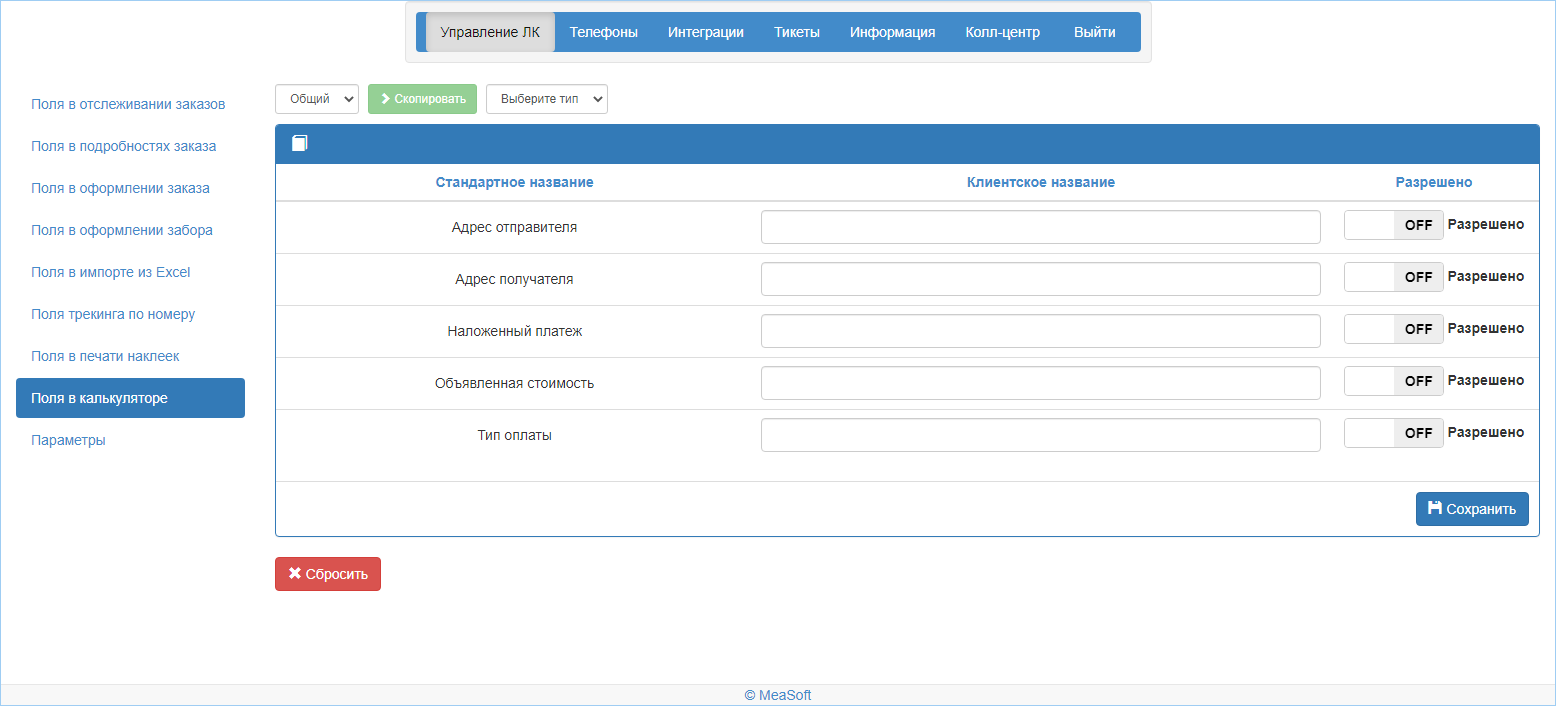Open the Параметры sidebar item
Viewport: 1556px width, 706px height.
[x=130, y=440]
